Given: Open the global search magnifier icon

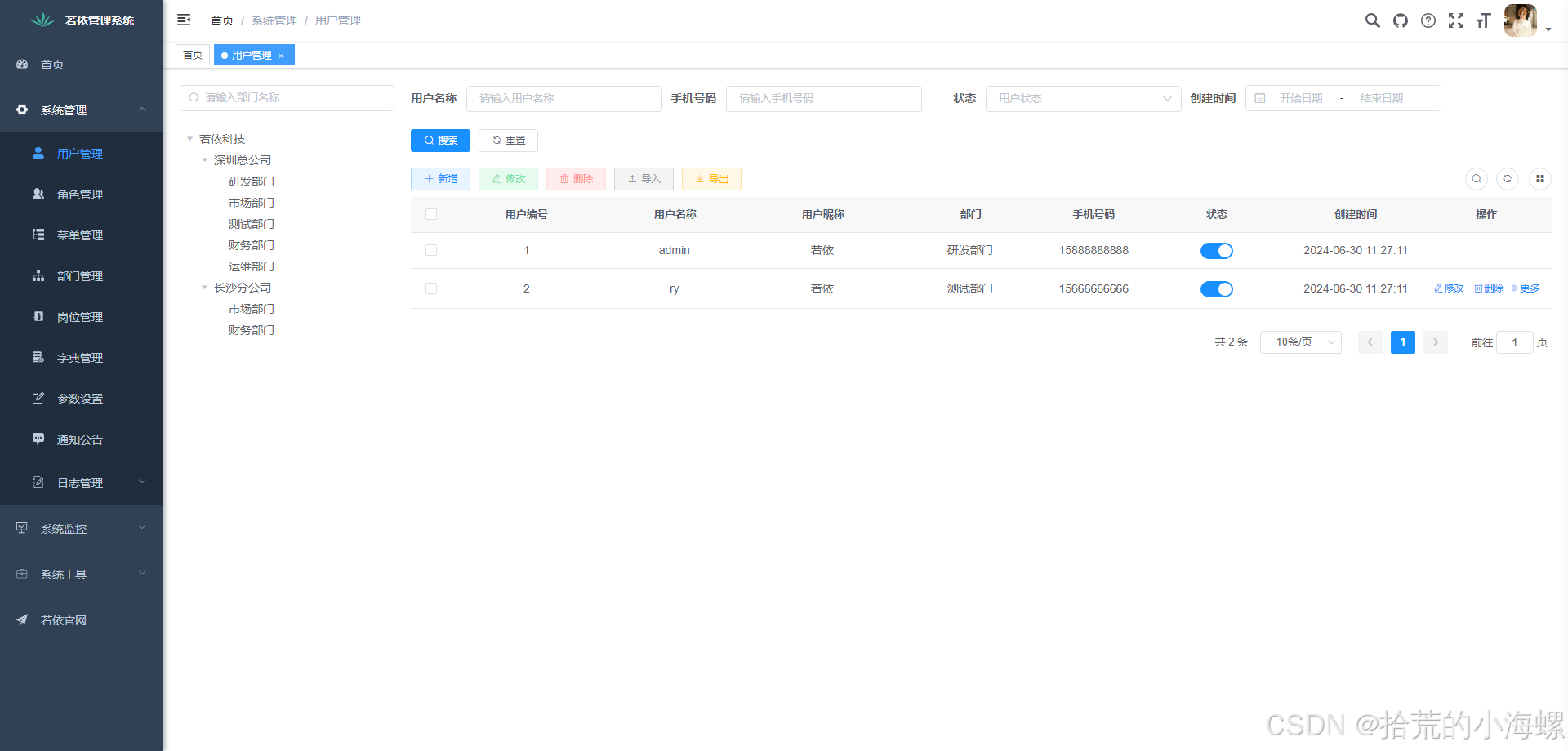Looking at the screenshot, I should point(1373,20).
